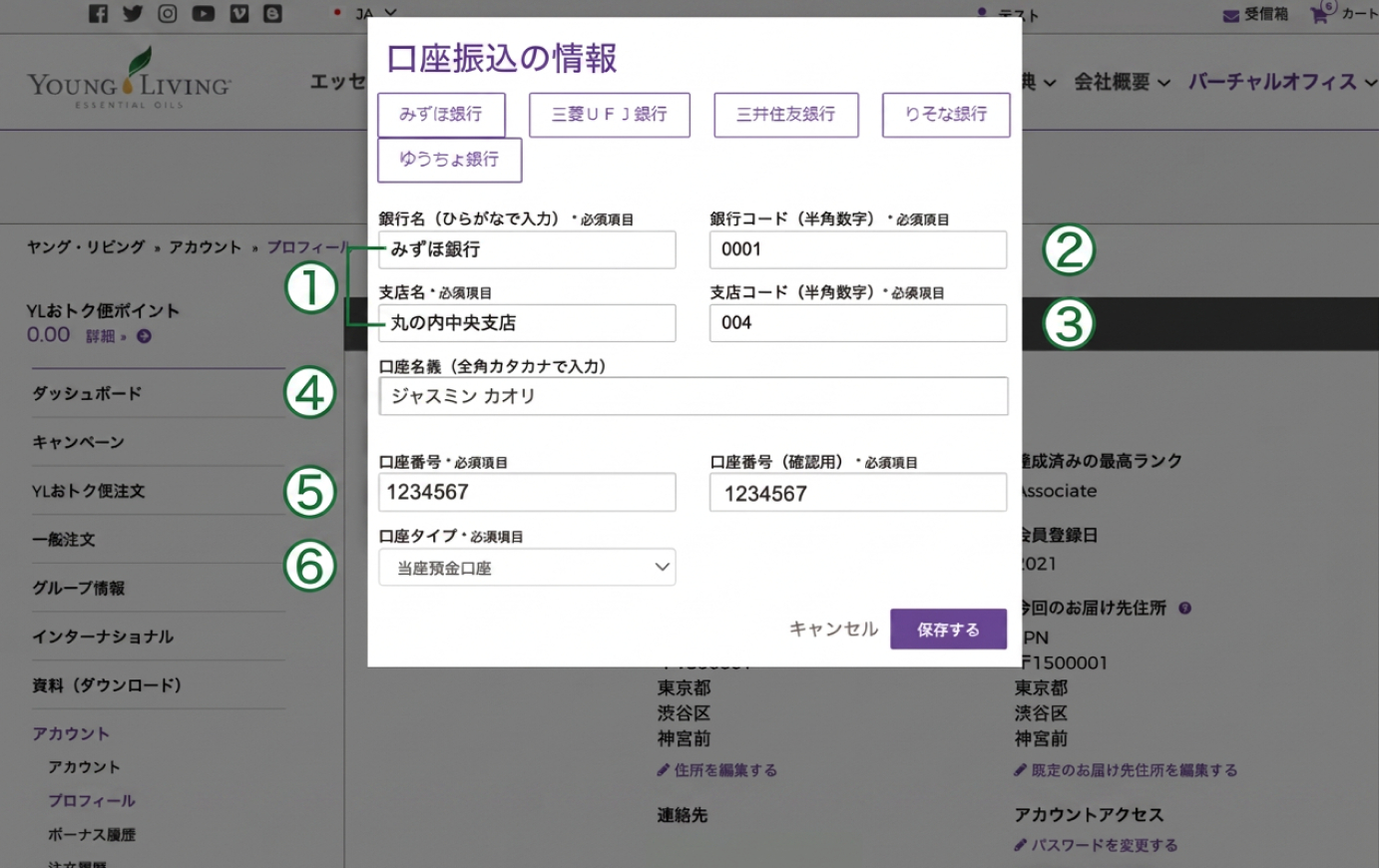Viewport: 1379px width, 868px height.
Task: Open ダッシュボード in the sidebar
Action: (87, 393)
